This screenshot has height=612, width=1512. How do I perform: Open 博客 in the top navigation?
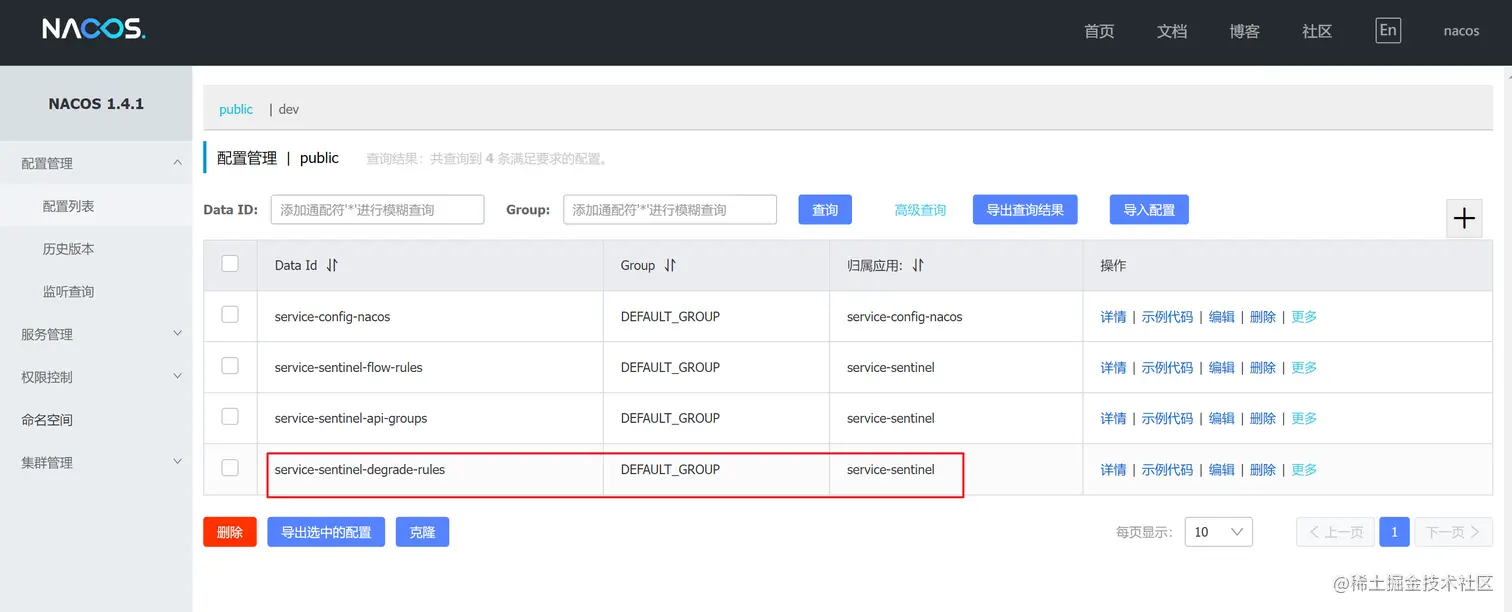1245,31
